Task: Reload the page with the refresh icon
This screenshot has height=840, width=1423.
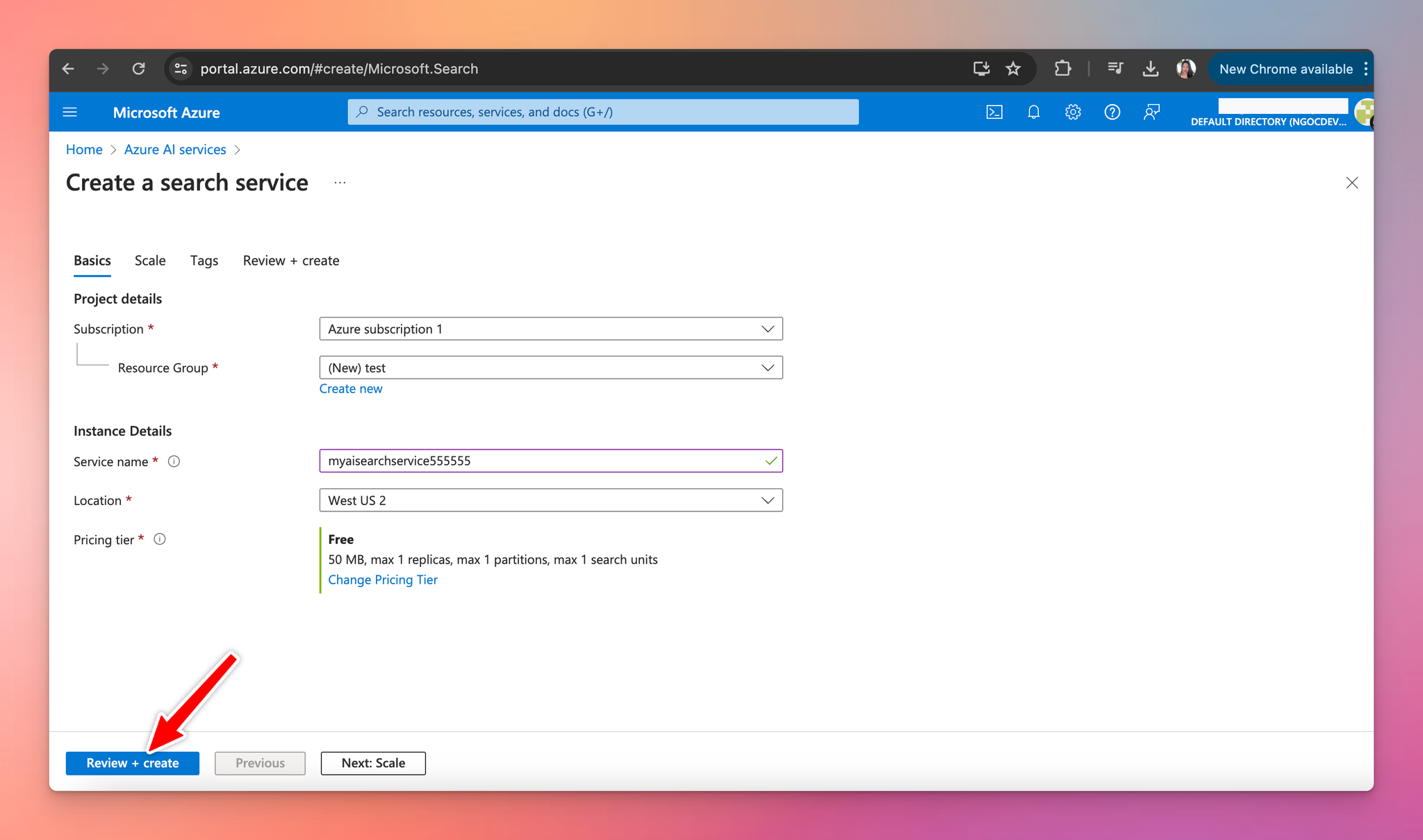Action: pyautogui.click(x=139, y=69)
